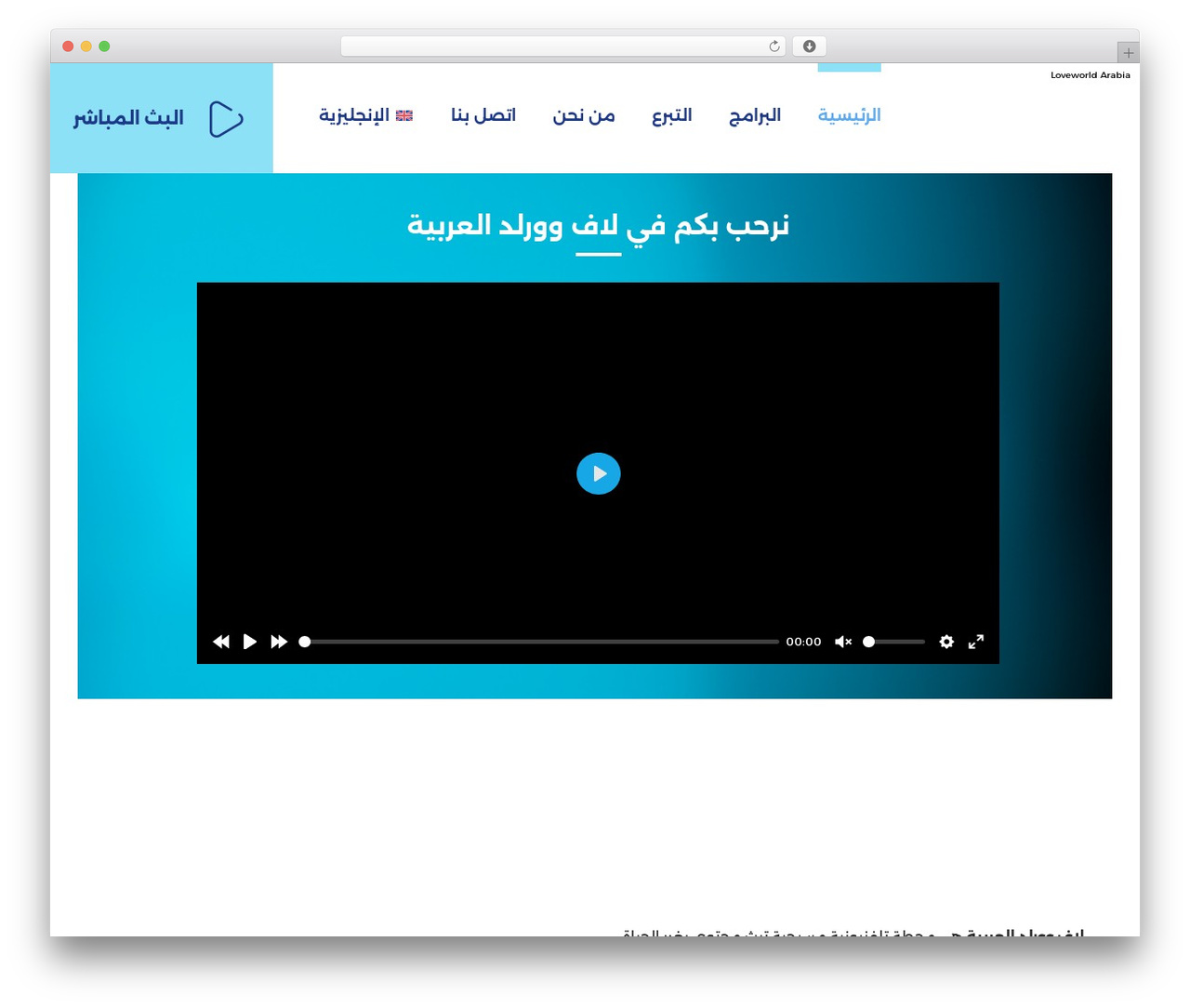Reload the page with the browser refresh icon
Screen dimensions: 1190x1008
click(x=774, y=46)
